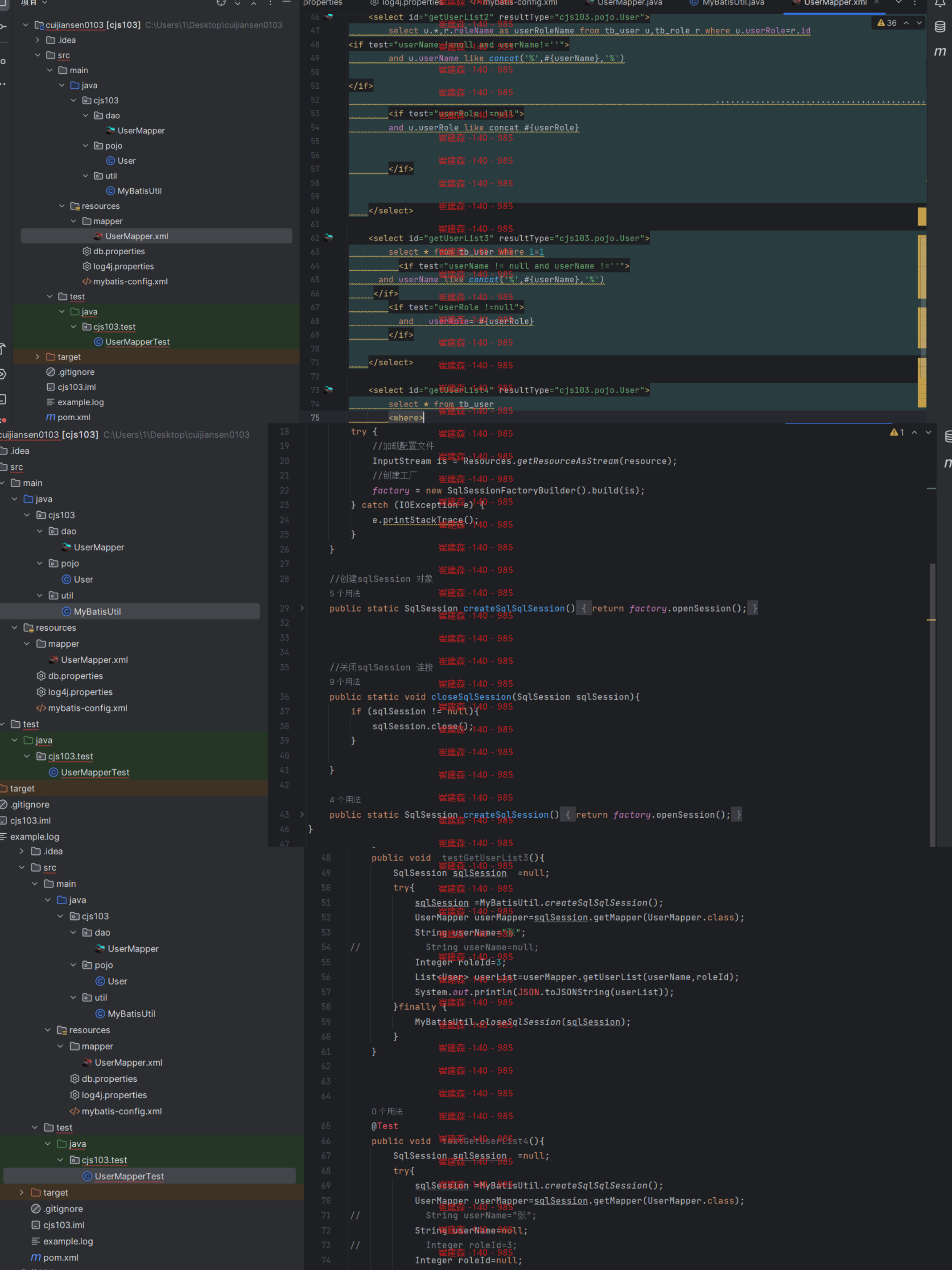The height and width of the screenshot is (1270, 952).
Task: Collapse the util package in middle screenshot tree
Action: tap(40, 596)
